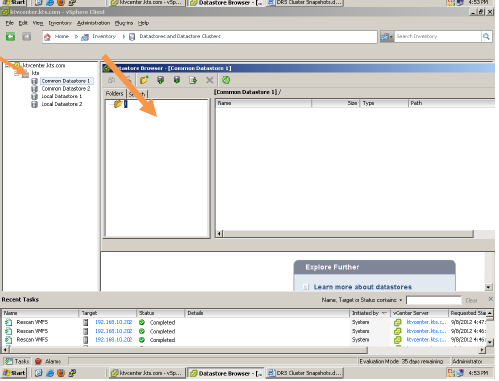This screenshot has width=499, height=381.
Task: Click the magnifier button beside Search Inventory
Action: coord(486,36)
